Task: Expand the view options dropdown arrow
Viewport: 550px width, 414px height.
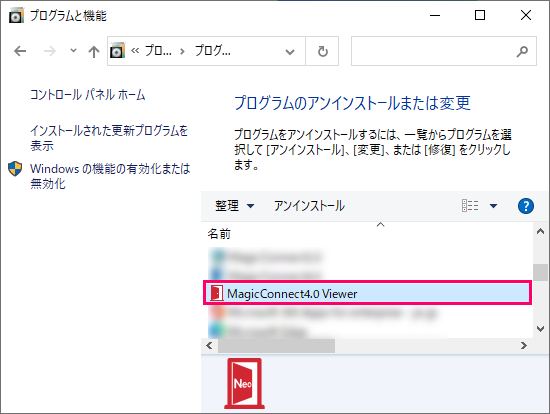Action: (494, 206)
